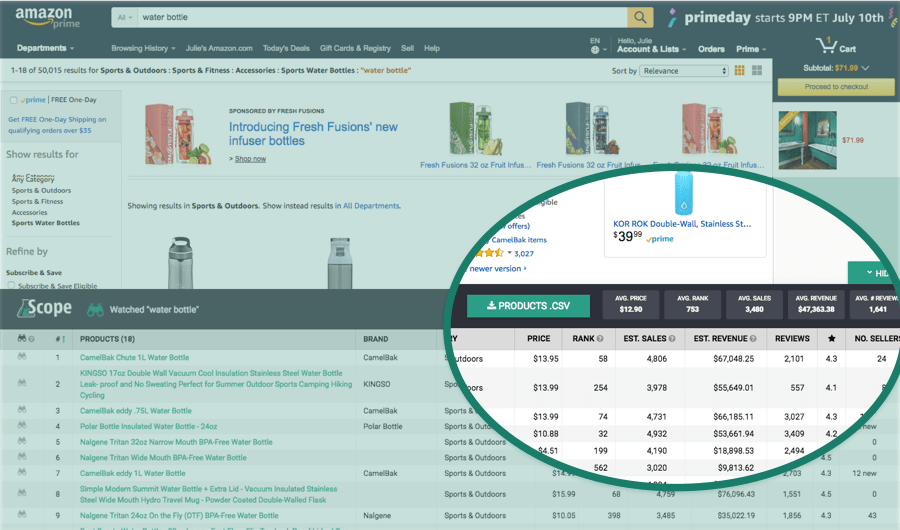Click help icon next to EST. SALES
The image size is (900, 530).
click(x=672, y=339)
